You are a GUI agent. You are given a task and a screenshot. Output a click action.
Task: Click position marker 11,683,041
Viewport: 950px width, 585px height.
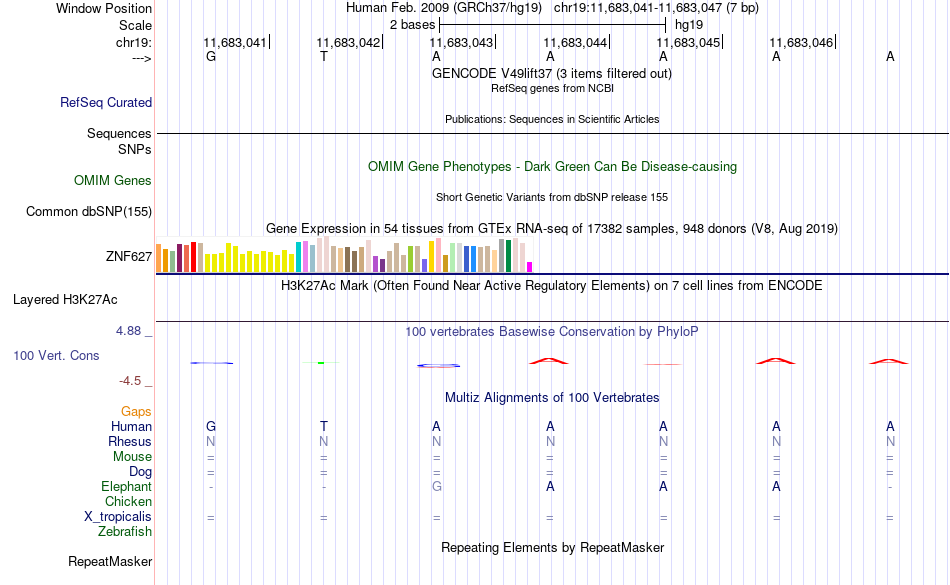[236, 42]
